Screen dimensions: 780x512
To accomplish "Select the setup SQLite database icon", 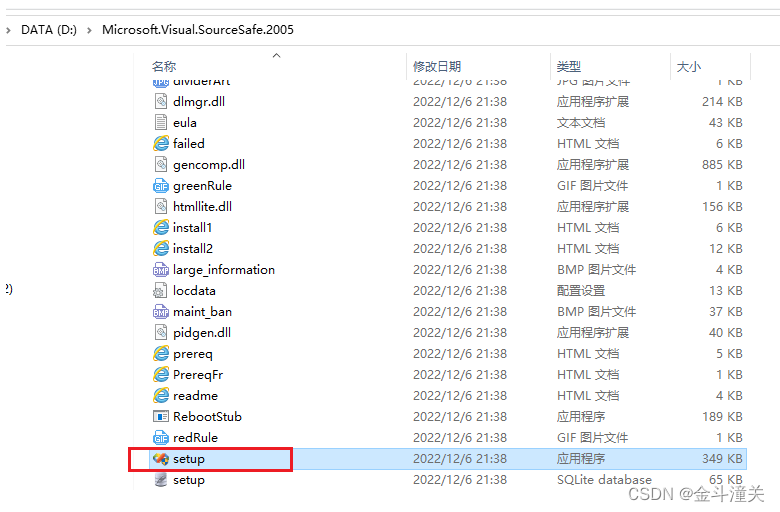I will pos(161,480).
